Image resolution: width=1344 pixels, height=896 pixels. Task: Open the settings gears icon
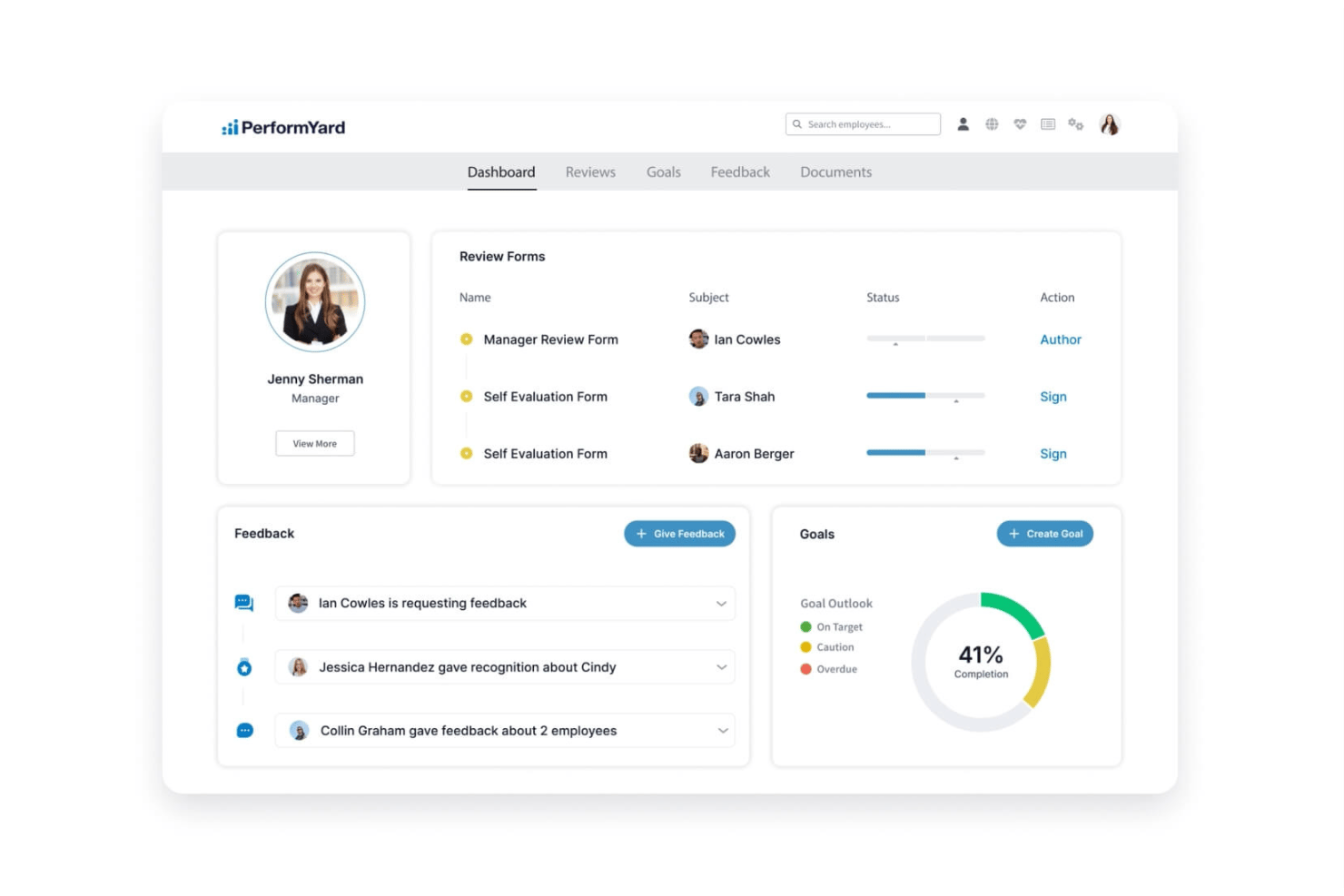point(1076,124)
